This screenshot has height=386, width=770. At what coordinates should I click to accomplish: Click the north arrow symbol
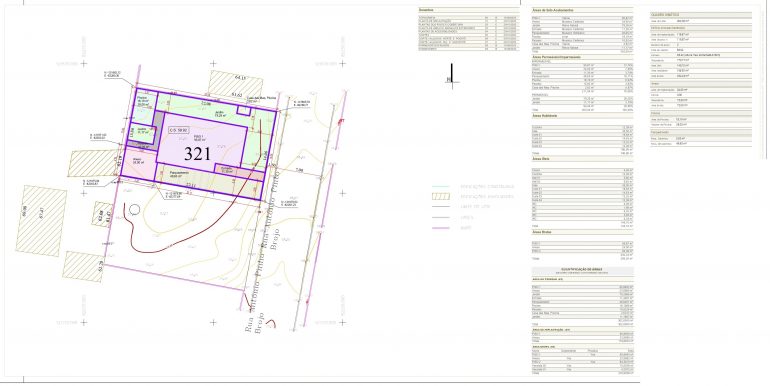coord(451,76)
